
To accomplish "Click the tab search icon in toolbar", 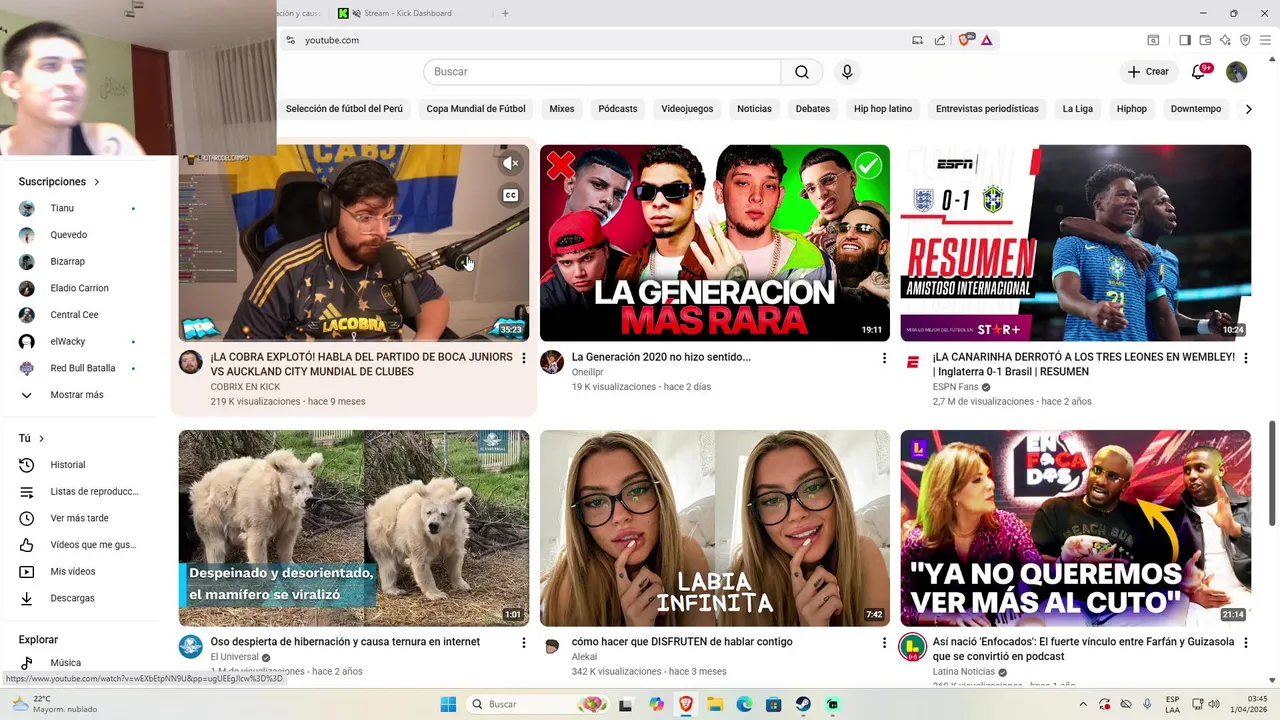I will [1153, 40].
